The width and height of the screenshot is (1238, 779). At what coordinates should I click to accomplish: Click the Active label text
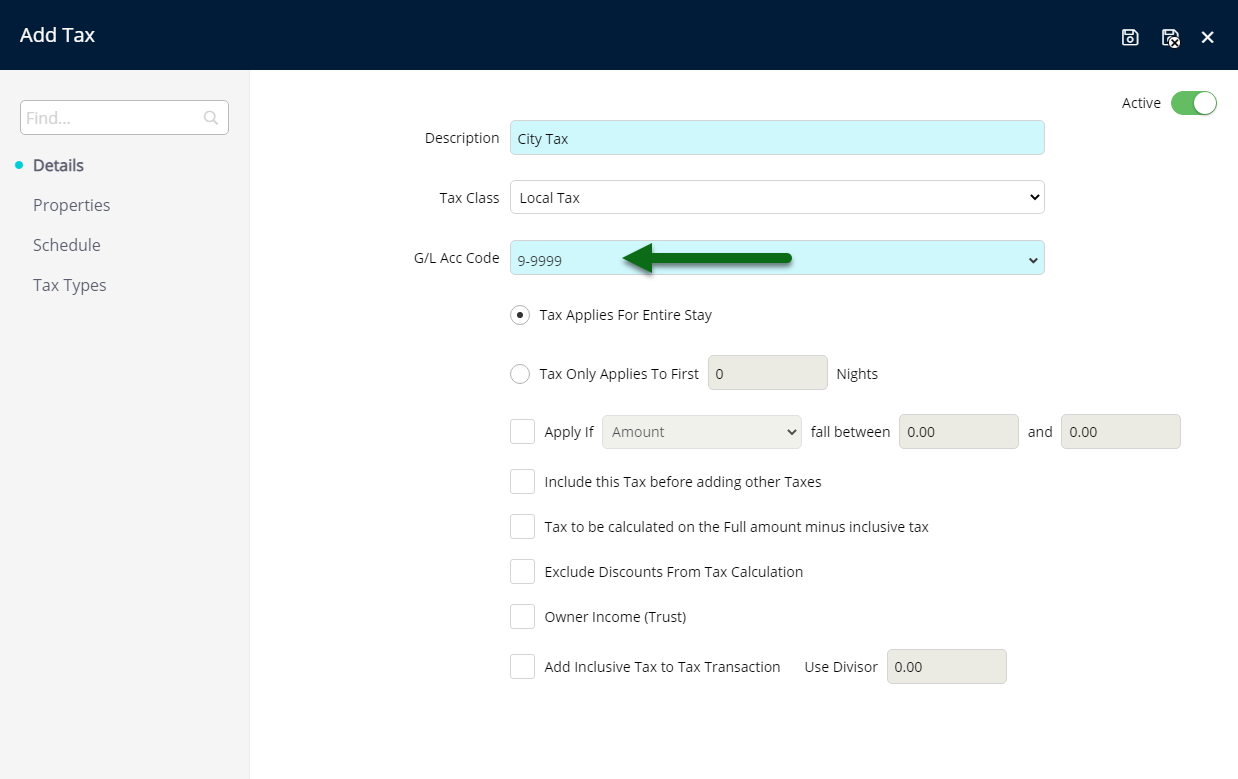tap(1141, 103)
